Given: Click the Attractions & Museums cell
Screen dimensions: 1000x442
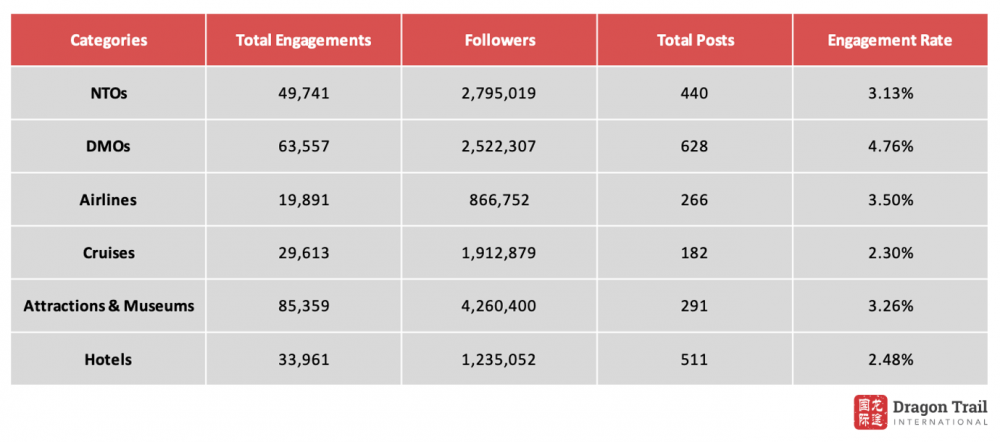Looking at the screenshot, I should click(109, 306).
